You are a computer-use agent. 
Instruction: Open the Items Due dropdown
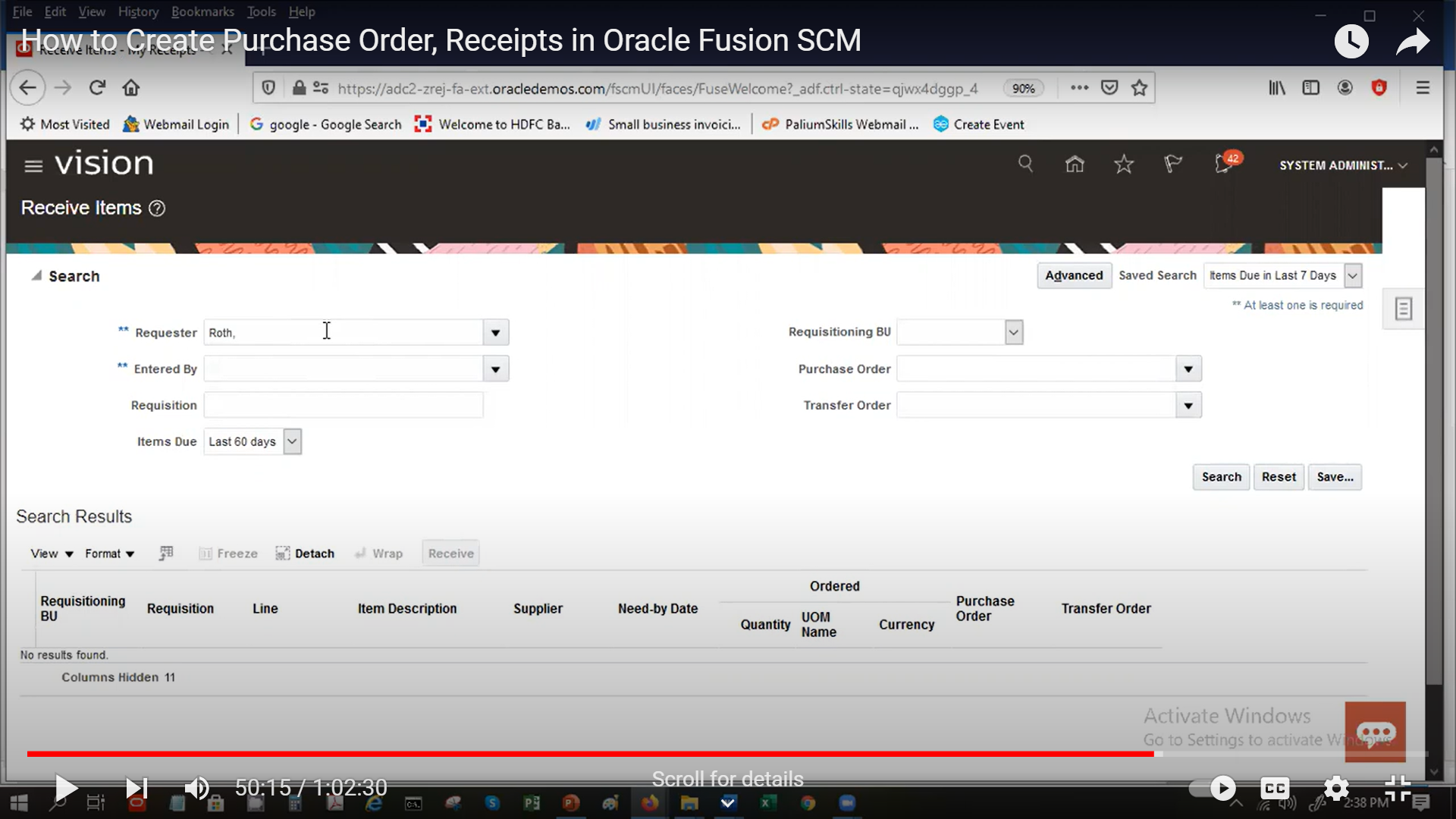[292, 441]
